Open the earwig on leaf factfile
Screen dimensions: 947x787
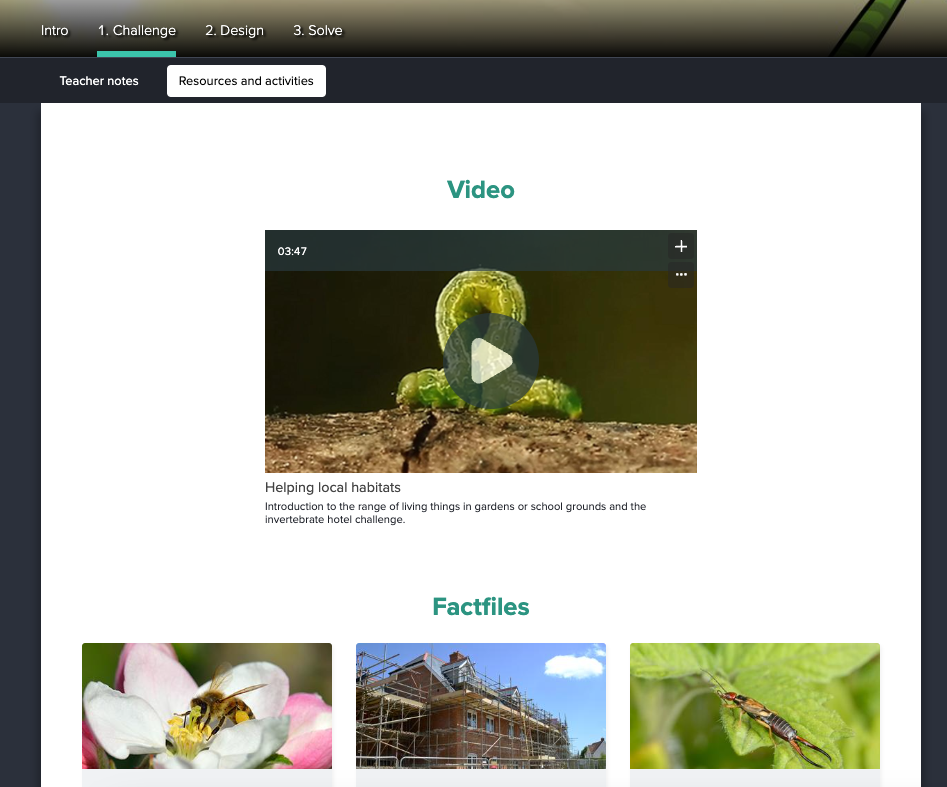tap(755, 706)
